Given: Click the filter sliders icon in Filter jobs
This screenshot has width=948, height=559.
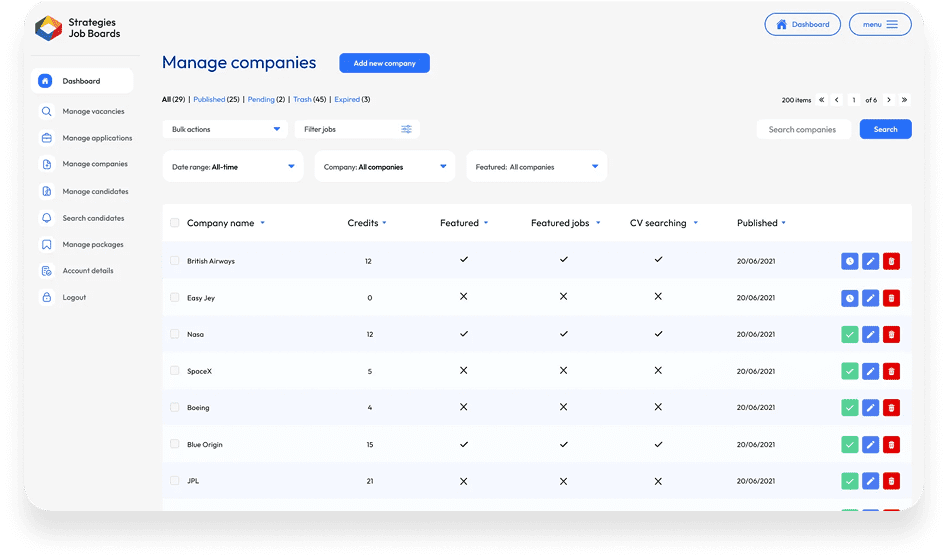Looking at the screenshot, I should pos(407,129).
